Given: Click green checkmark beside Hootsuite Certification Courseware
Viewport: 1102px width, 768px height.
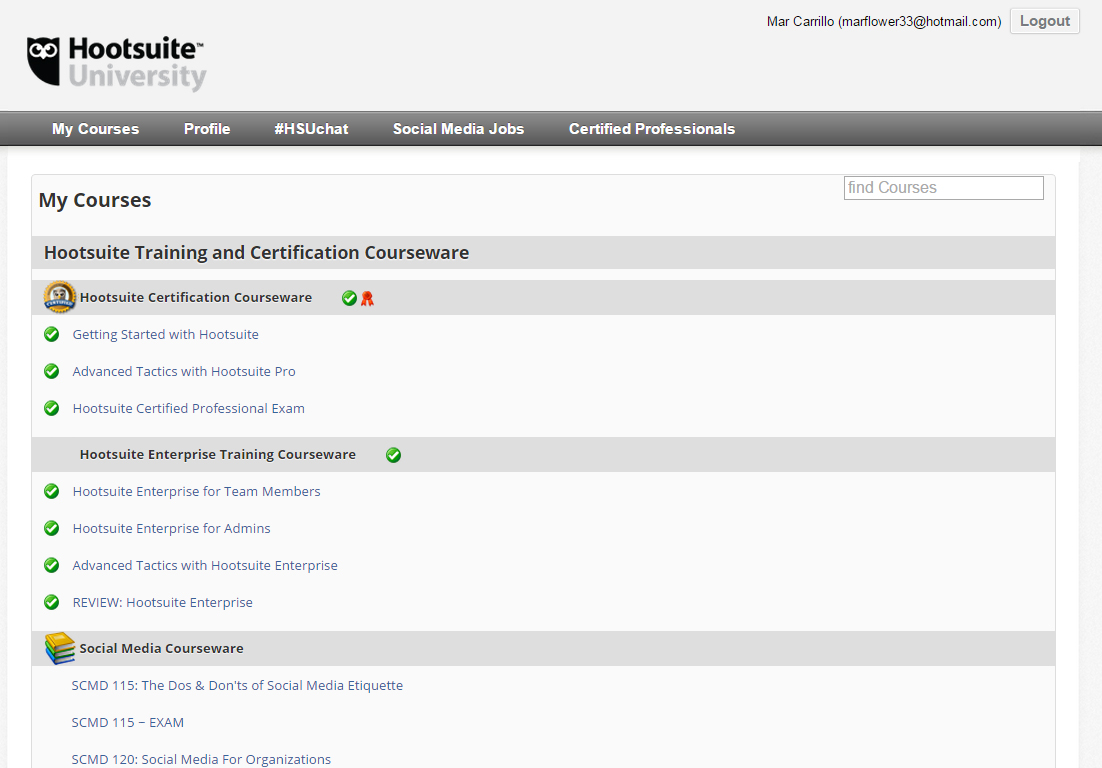Looking at the screenshot, I should pos(349,298).
